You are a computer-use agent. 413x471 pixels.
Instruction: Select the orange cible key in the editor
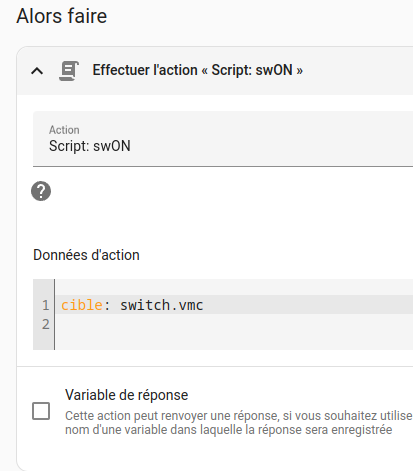[82, 305]
